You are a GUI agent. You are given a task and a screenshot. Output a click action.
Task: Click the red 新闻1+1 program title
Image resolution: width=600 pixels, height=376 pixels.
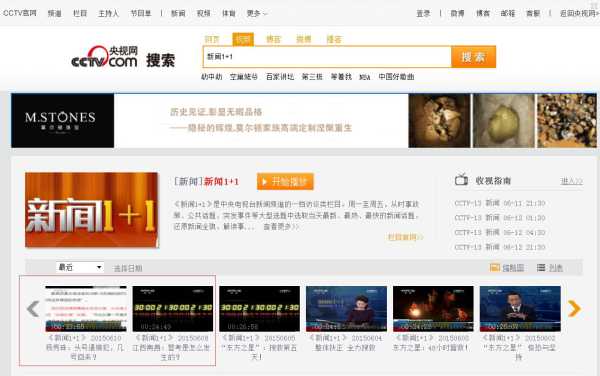click(221, 181)
